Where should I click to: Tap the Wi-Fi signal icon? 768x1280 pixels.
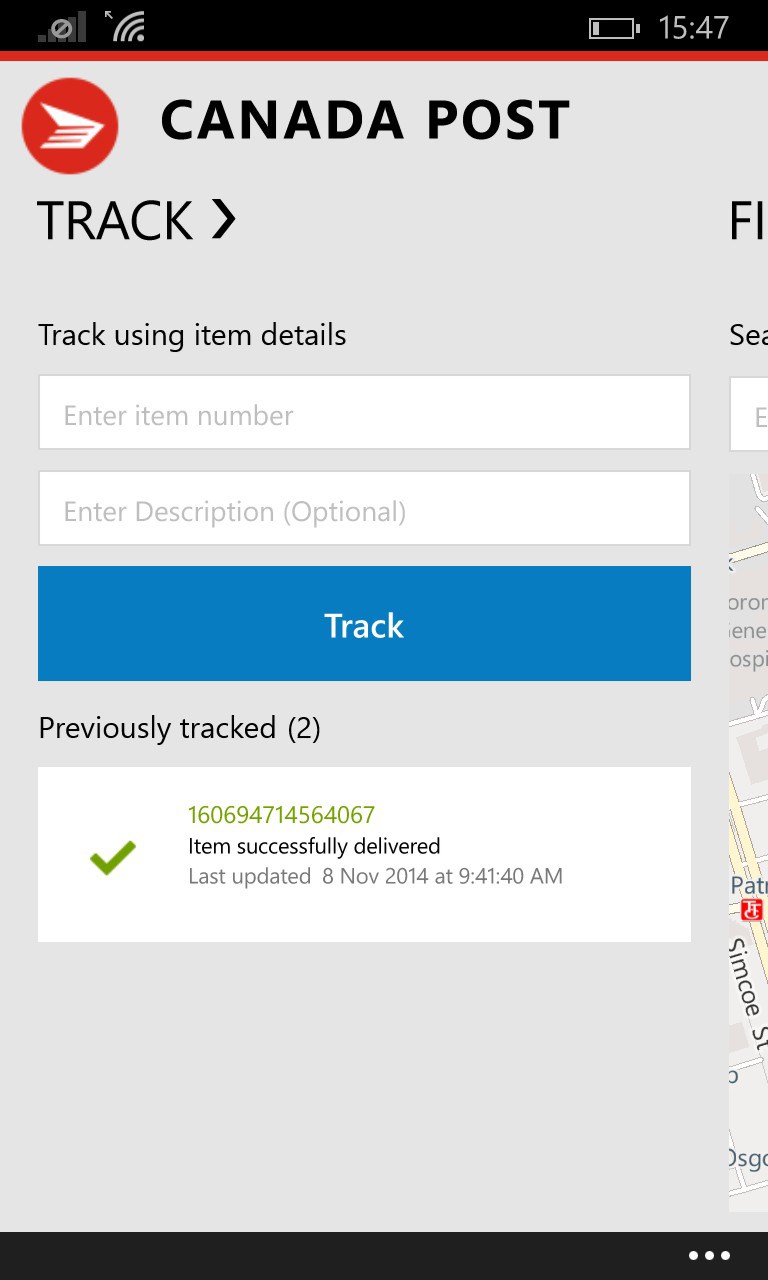(126, 26)
